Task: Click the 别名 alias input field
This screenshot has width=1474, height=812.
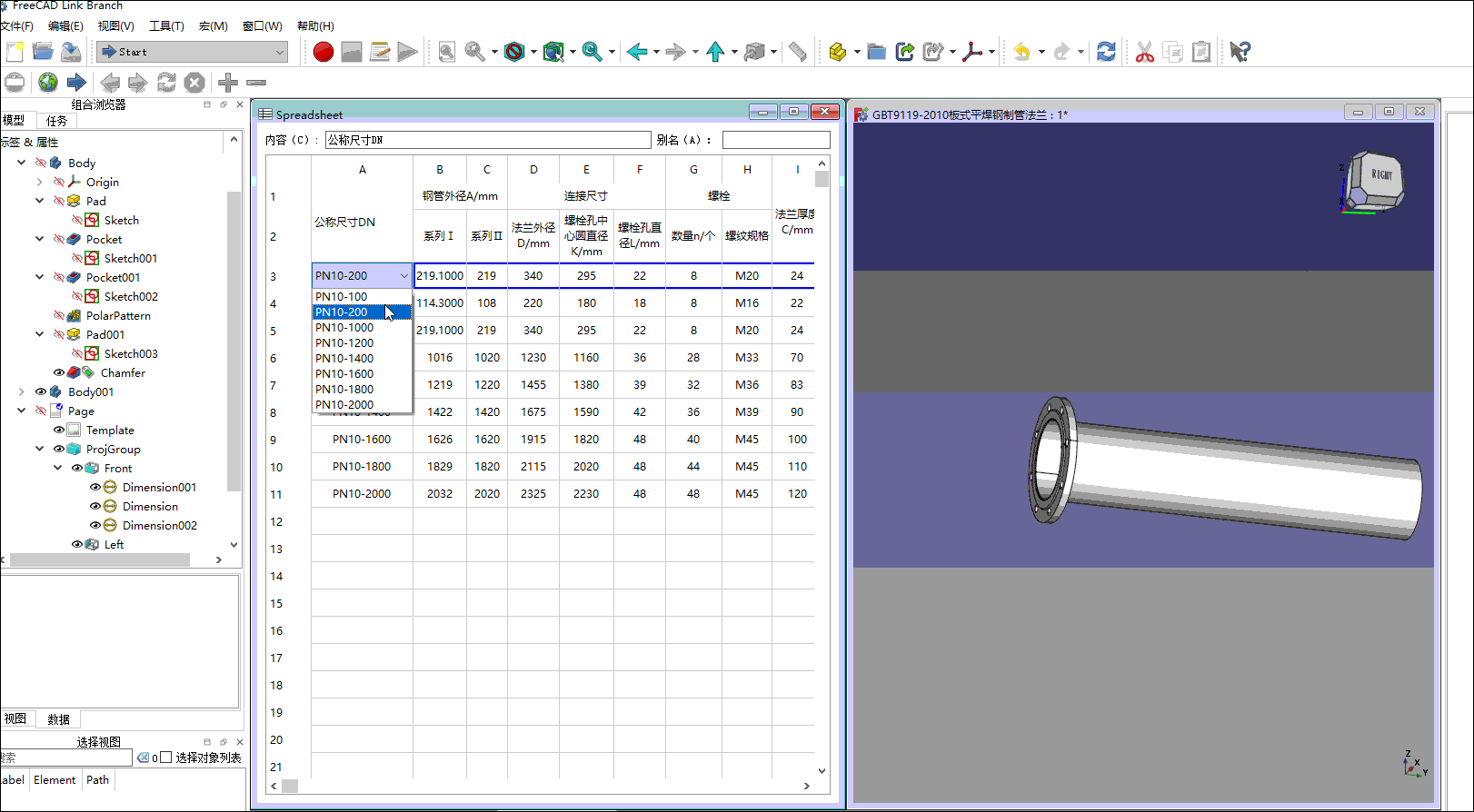Action: click(x=776, y=140)
